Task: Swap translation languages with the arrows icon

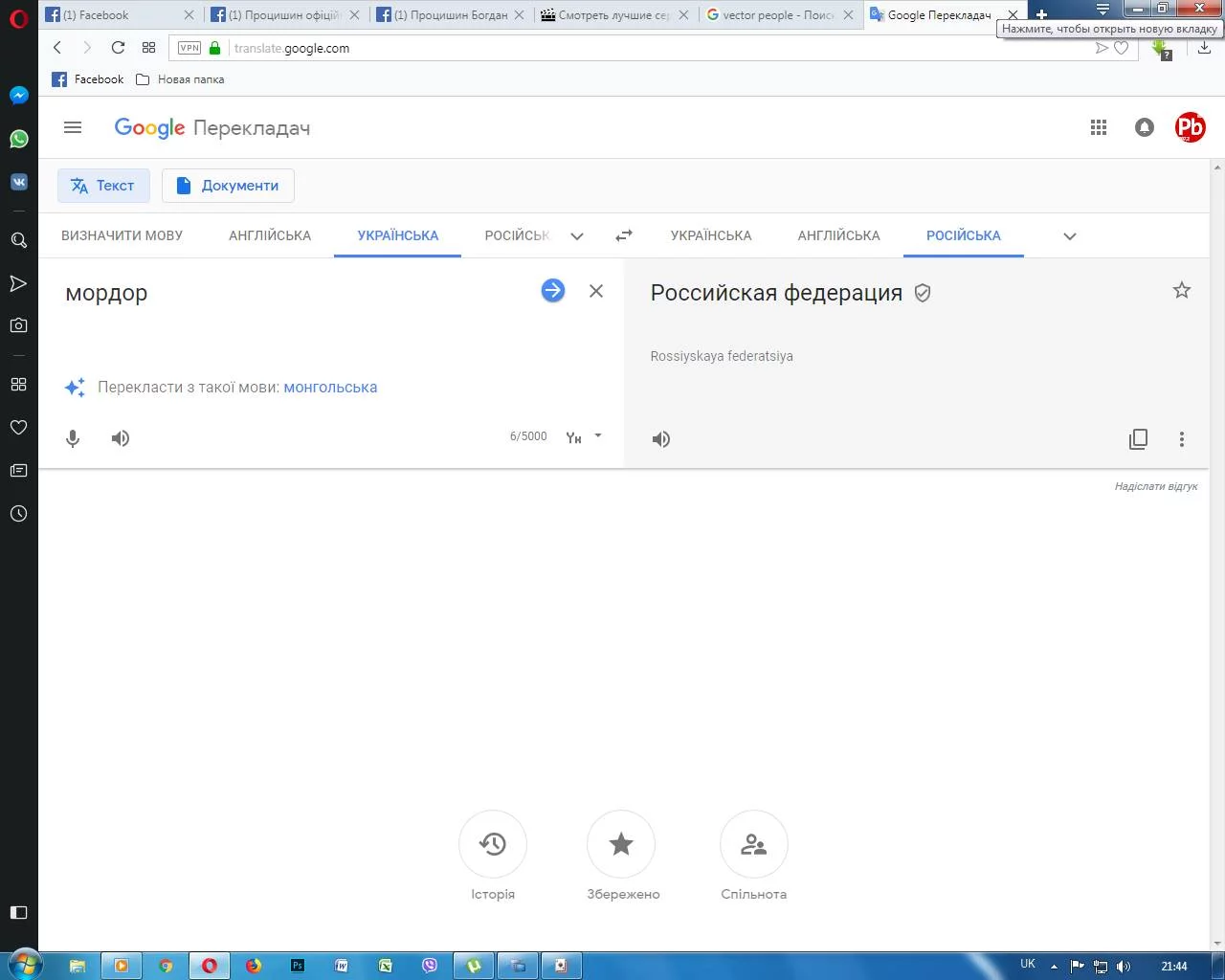Action: 623,234
